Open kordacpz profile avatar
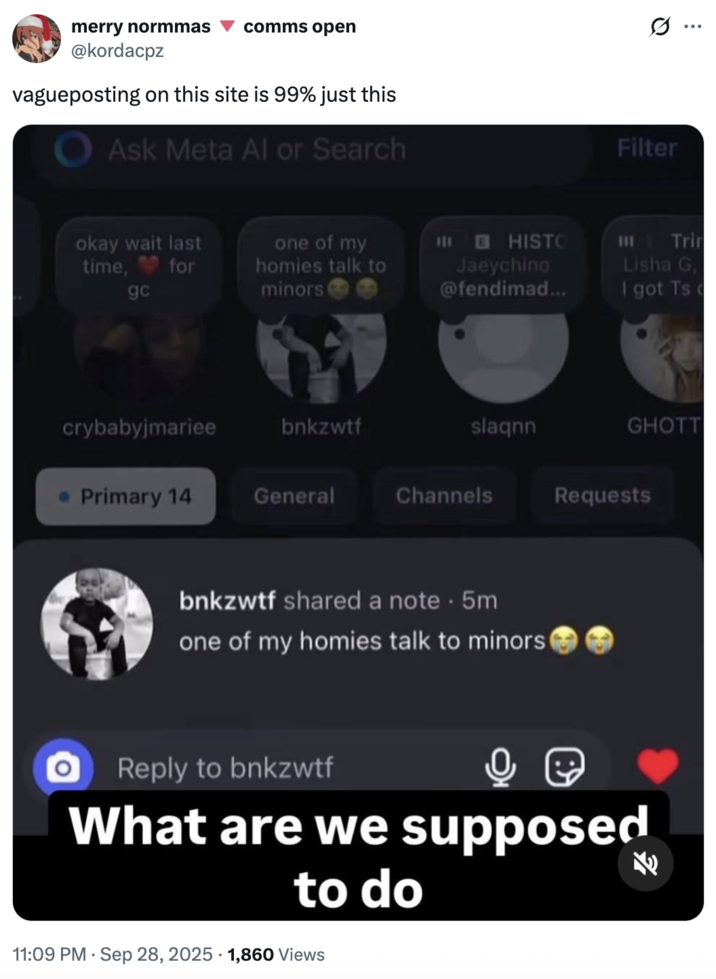The image size is (716, 979). [x=37, y=38]
